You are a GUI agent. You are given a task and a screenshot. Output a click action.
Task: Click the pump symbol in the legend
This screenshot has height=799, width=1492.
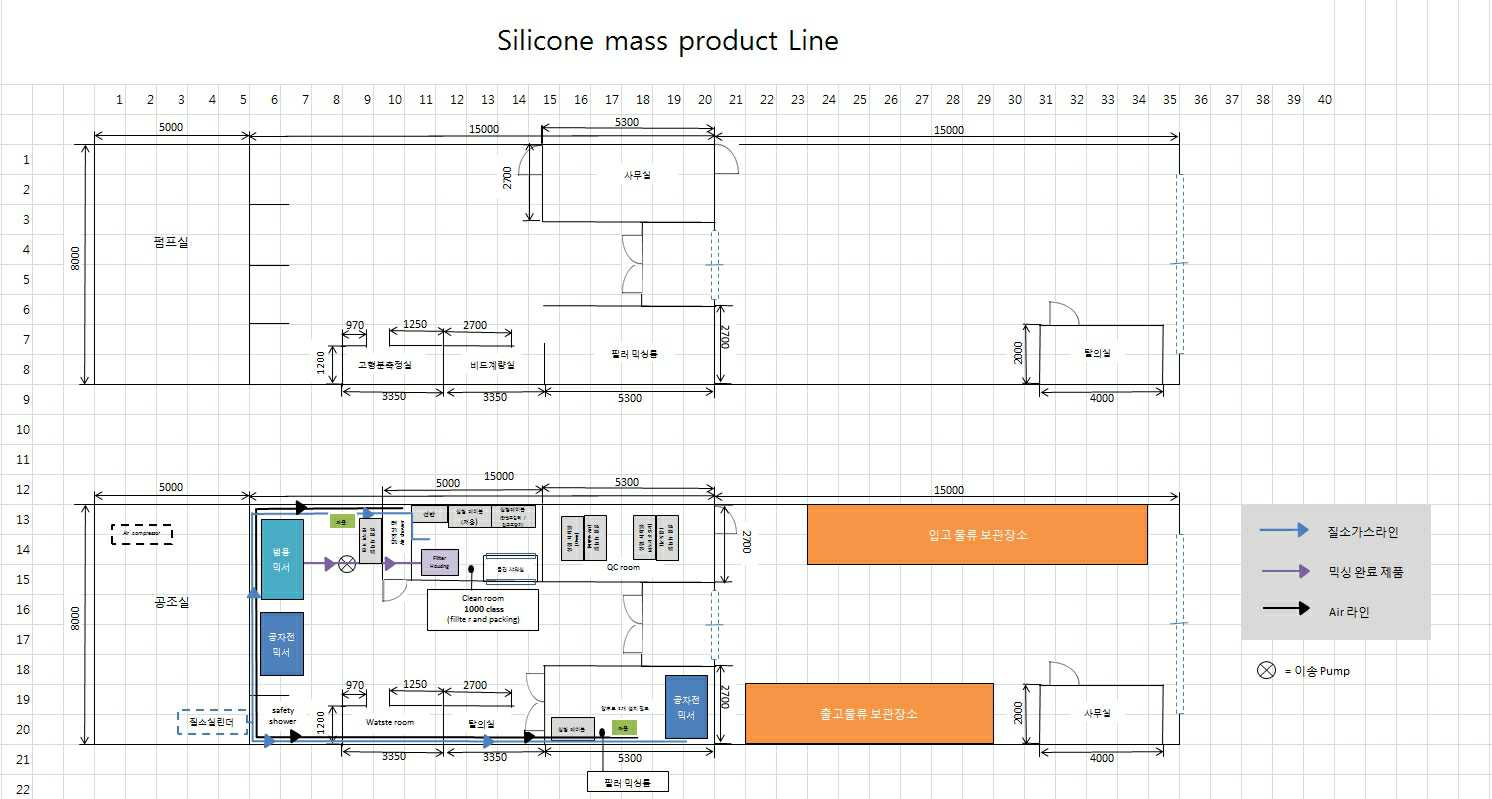tap(1266, 671)
